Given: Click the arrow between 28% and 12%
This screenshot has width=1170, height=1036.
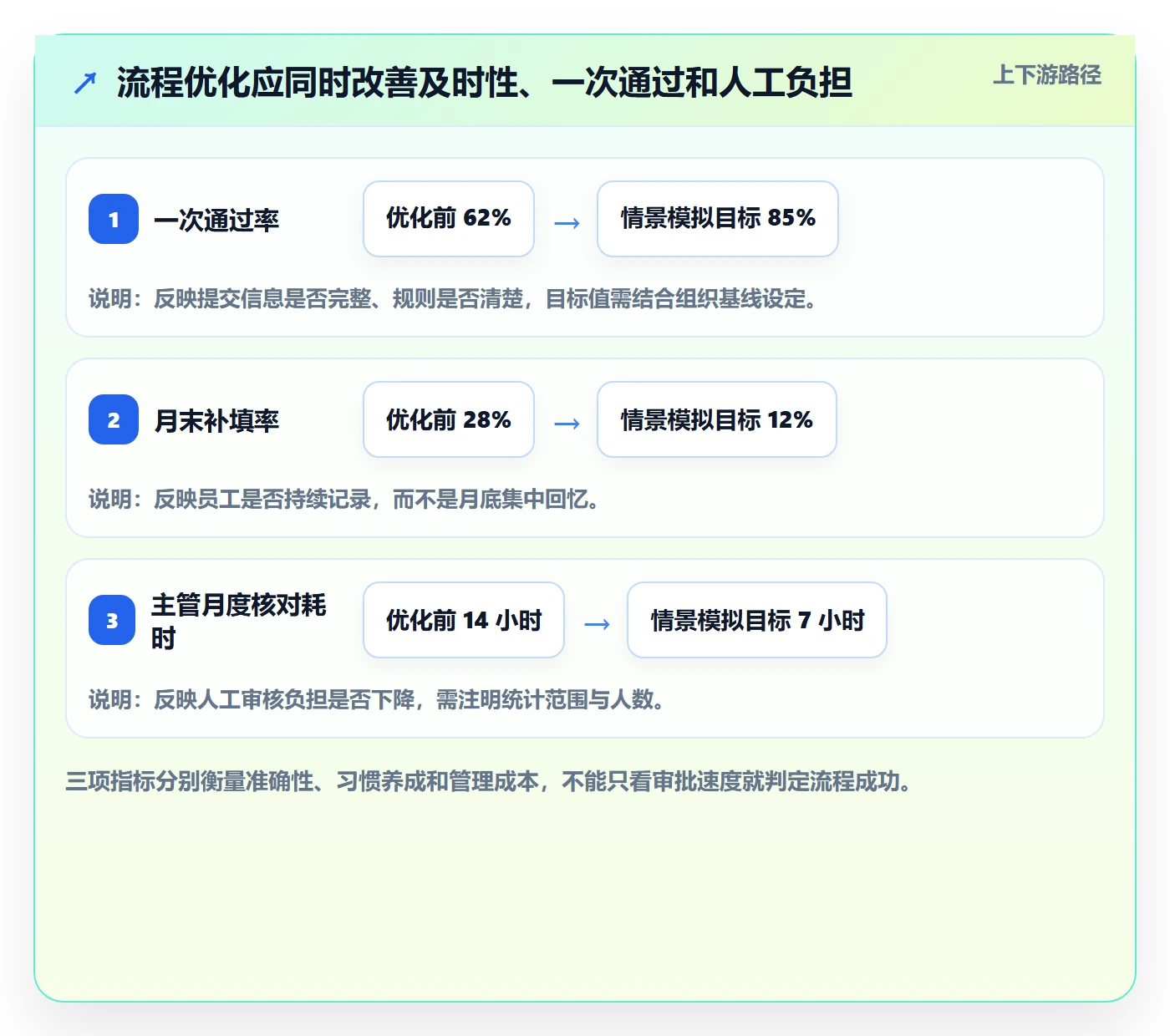Looking at the screenshot, I should point(567,424).
